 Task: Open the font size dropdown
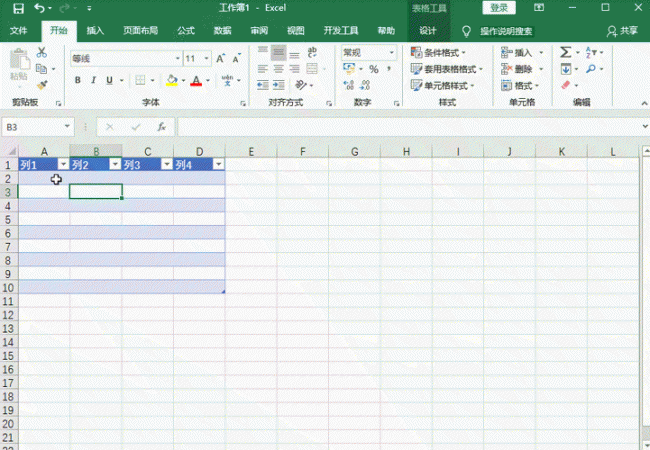point(206,59)
